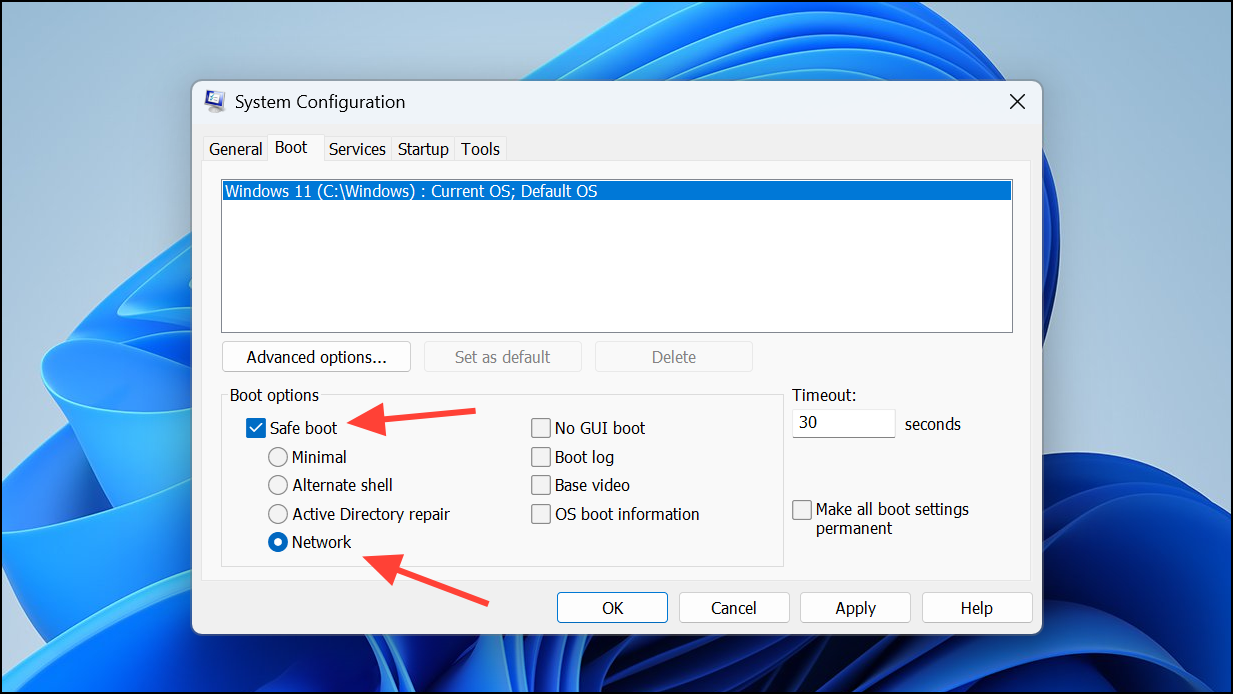Switch to the General tab

click(x=235, y=148)
